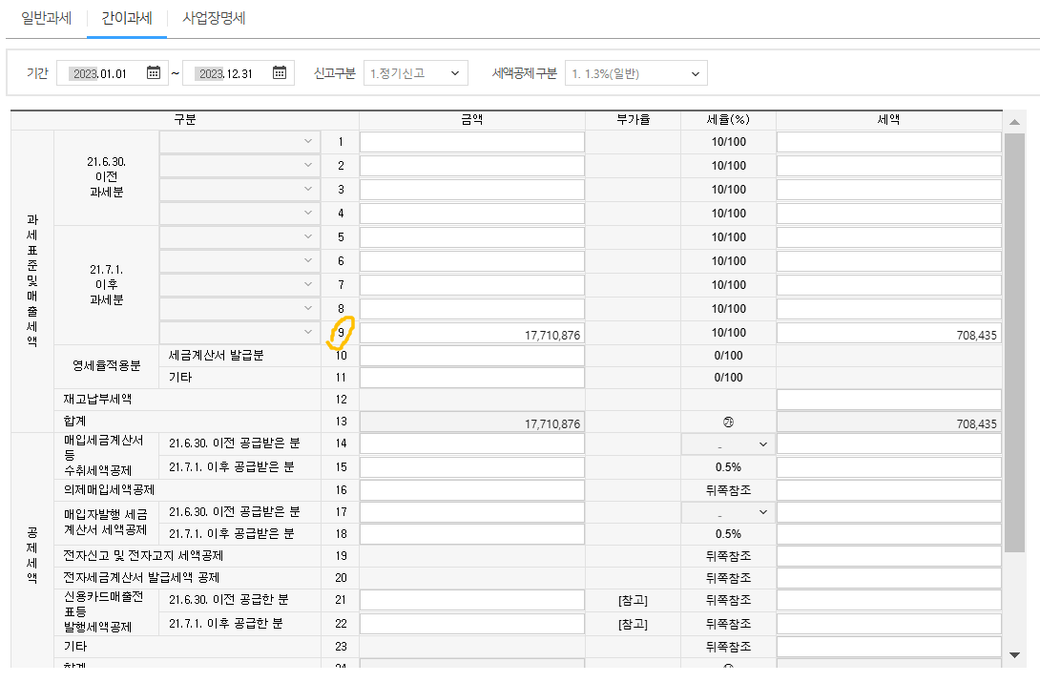The width and height of the screenshot is (1040, 679).
Task: Switch to the 사업장명세 tab
Action: point(214,18)
